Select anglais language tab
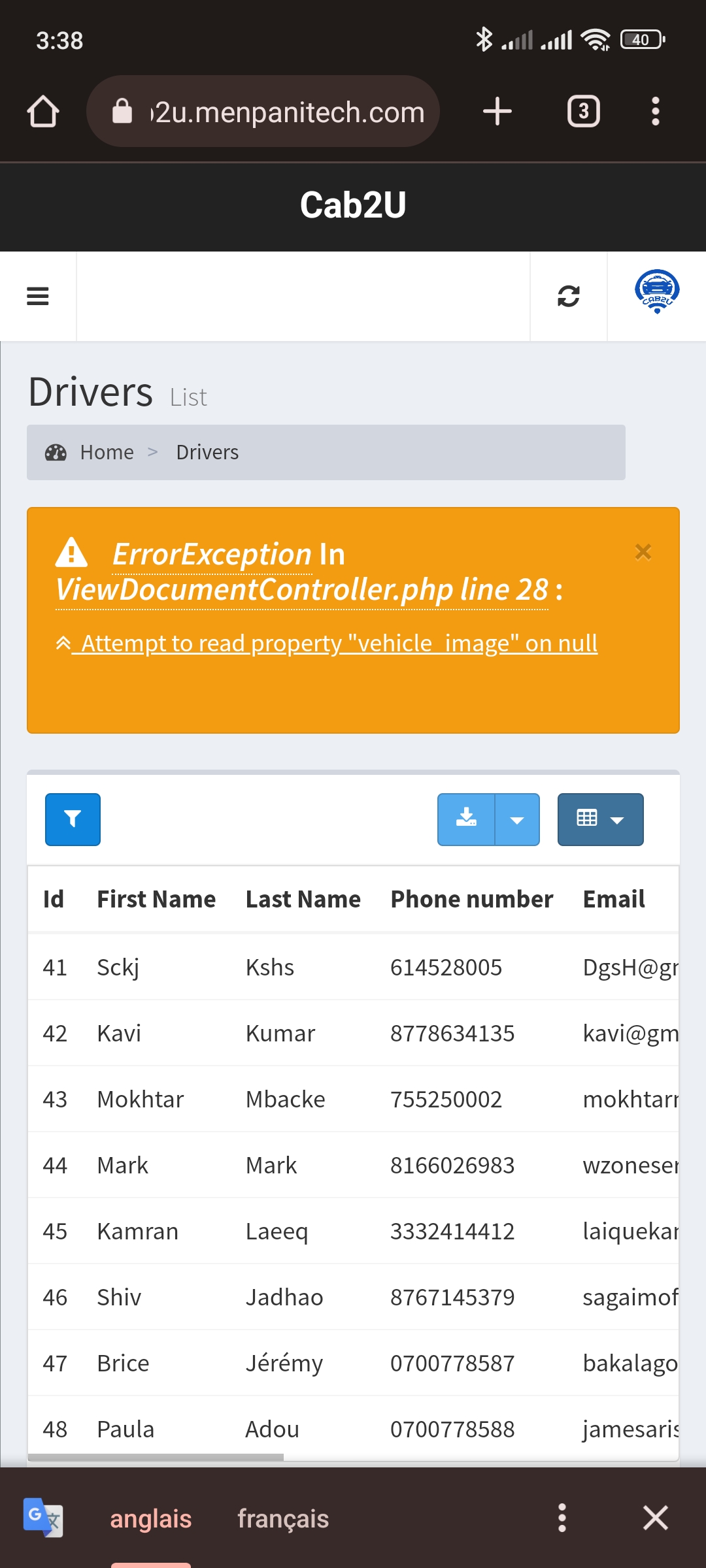The width and height of the screenshot is (706, 1568). coord(150,1518)
